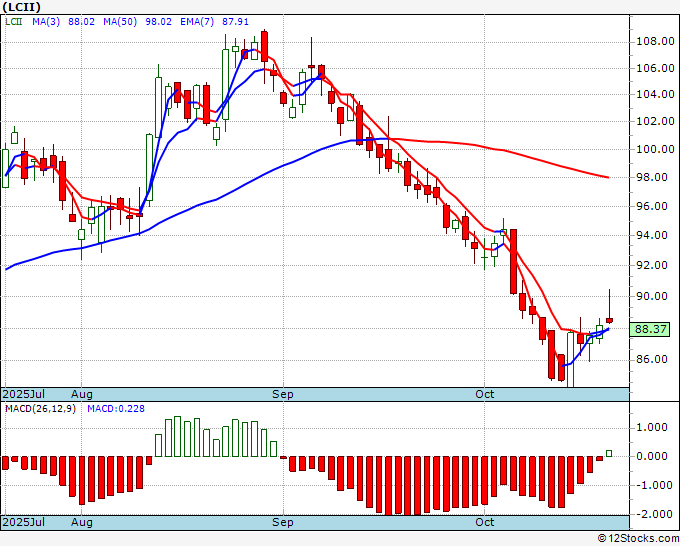
Task: Click the current price tag 88.37
Action: (651, 329)
